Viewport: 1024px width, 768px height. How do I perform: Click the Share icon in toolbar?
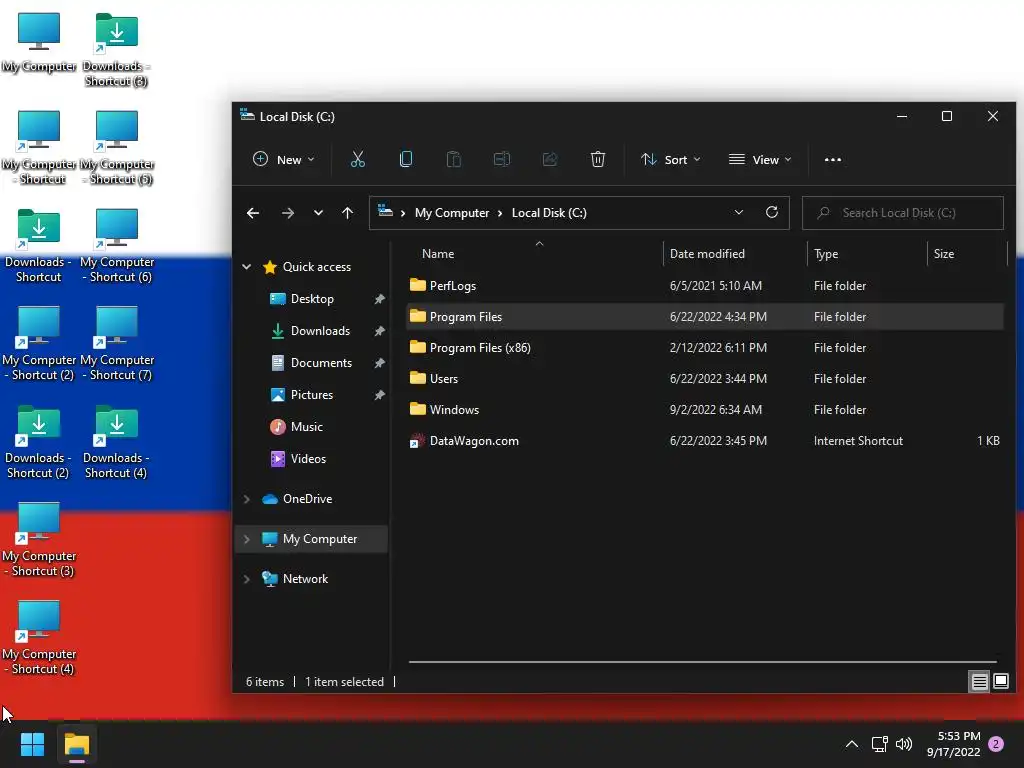pyautogui.click(x=550, y=159)
